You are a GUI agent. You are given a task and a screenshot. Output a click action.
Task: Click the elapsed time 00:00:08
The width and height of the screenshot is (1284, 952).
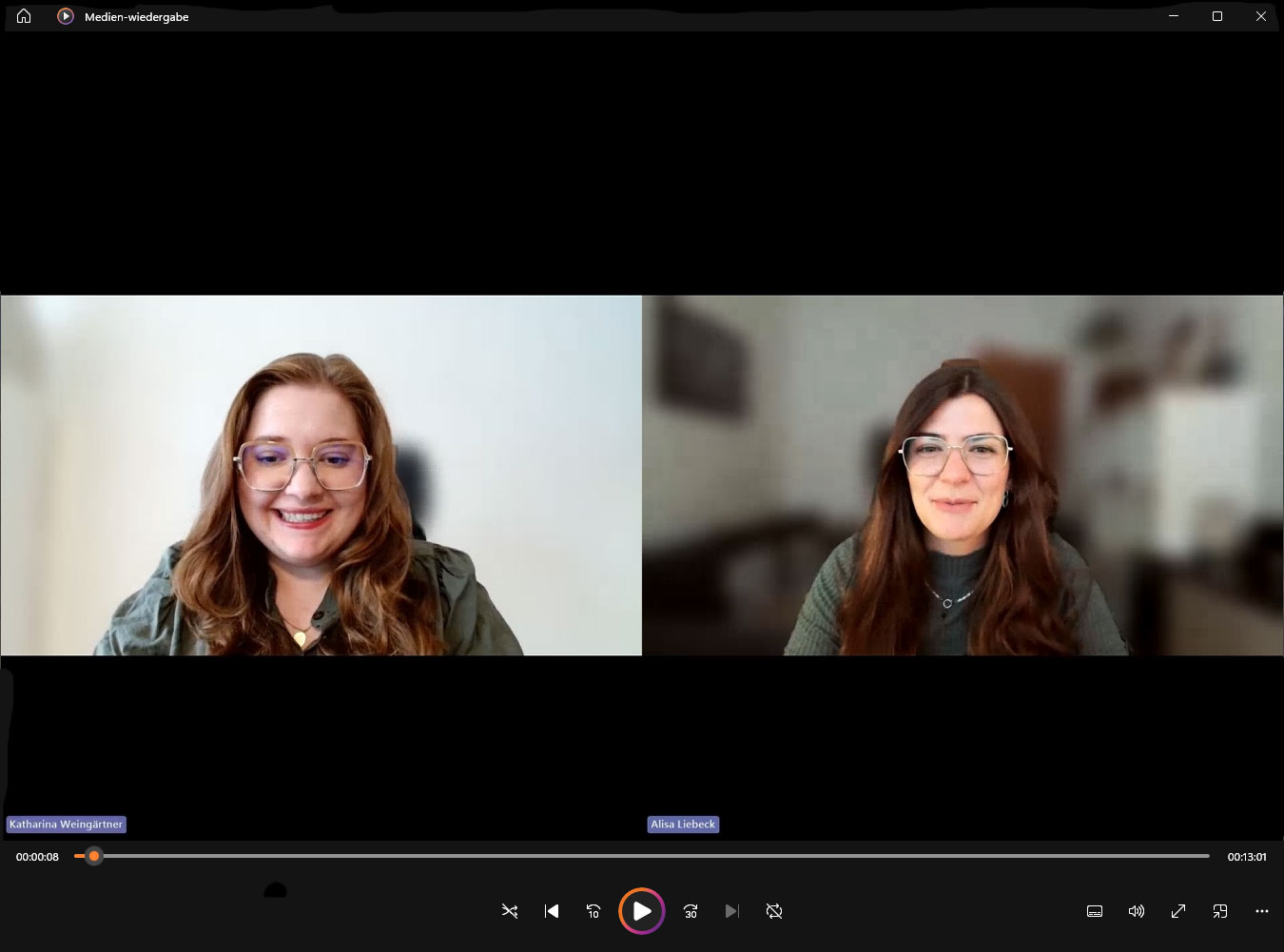click(37, 857)
